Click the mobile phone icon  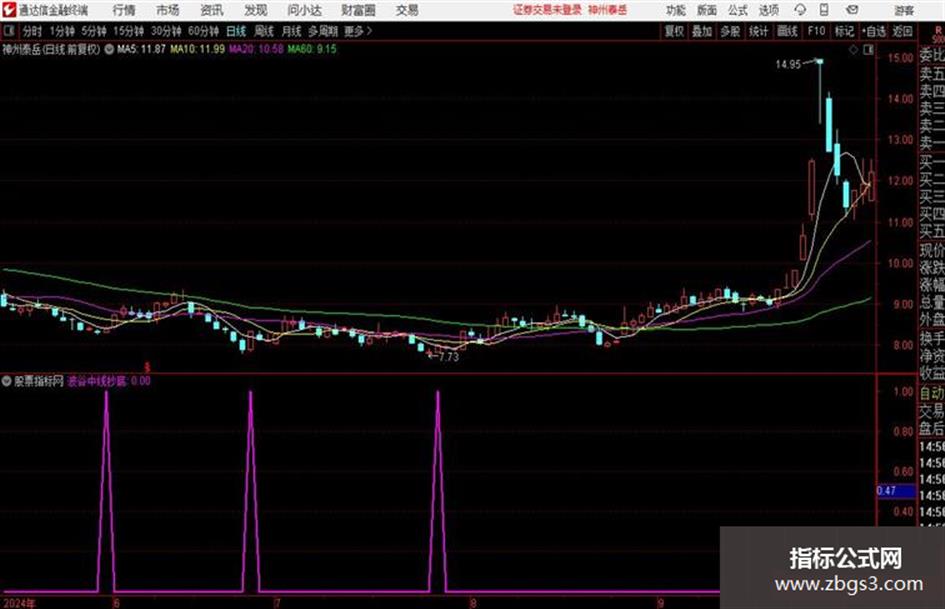pyautogui.click(x=824, y=10)
